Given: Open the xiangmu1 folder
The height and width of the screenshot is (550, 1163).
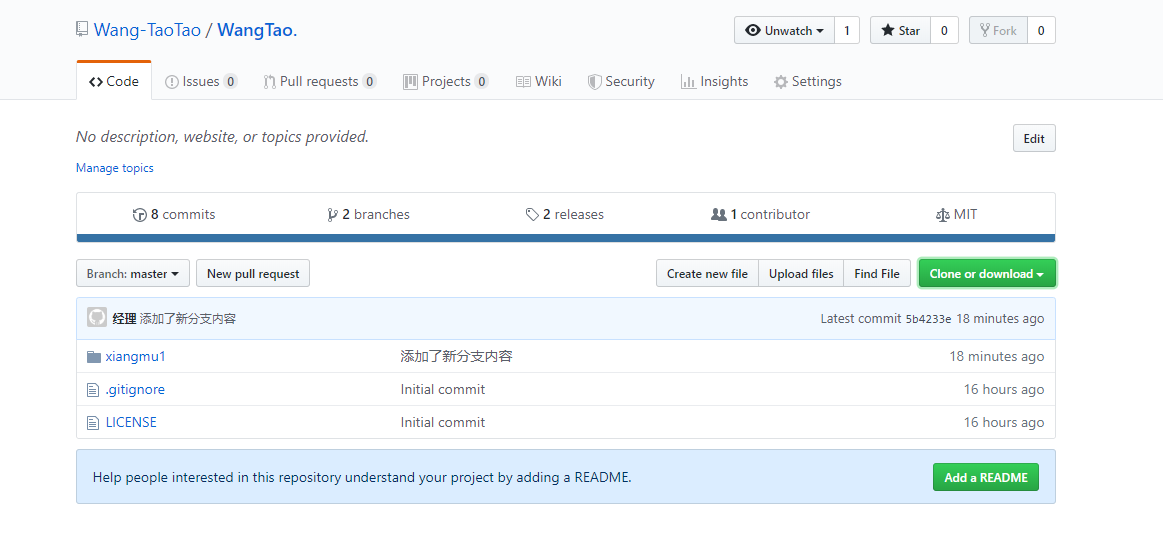Looking at the screenshot, I should point(136,357).
